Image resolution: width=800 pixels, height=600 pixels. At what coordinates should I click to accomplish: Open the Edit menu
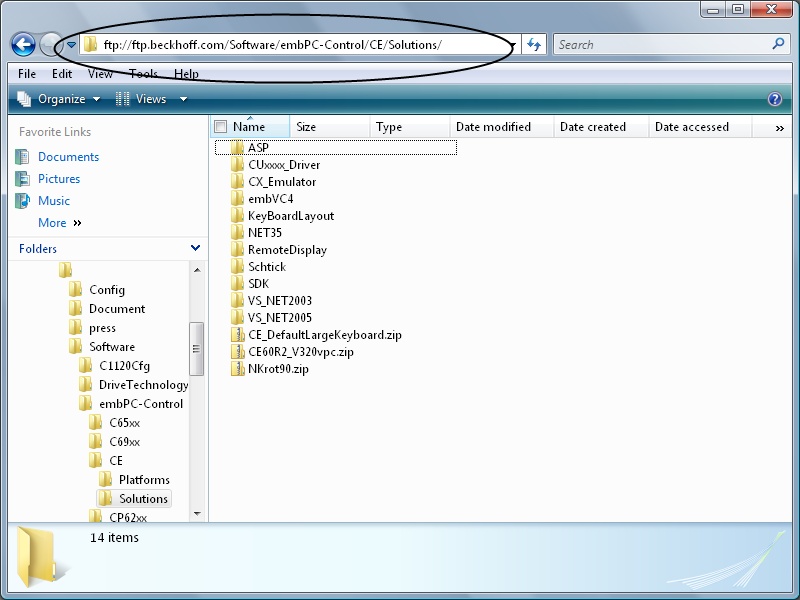click(x=62, y=74)
